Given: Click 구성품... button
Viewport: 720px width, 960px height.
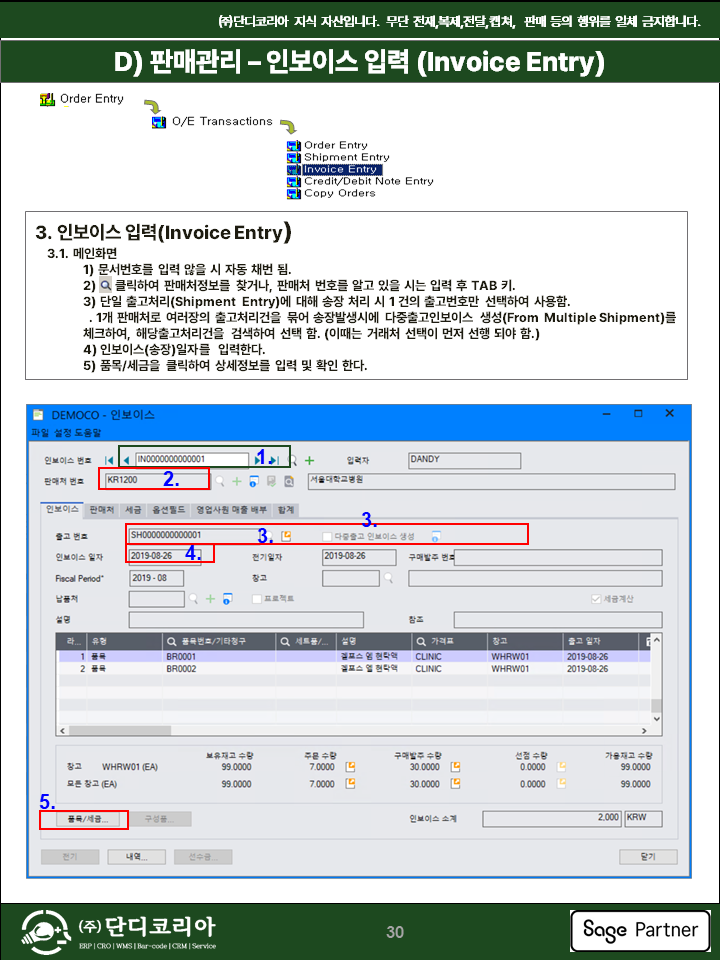Looking at the screenshot, I should click(x=159, y=819).
